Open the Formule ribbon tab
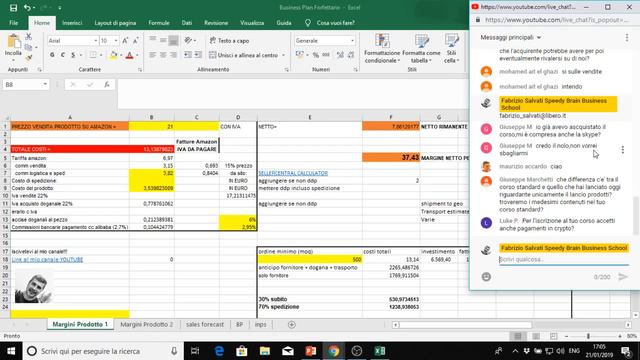Screen dimensions: 640x360 point(159,23)
